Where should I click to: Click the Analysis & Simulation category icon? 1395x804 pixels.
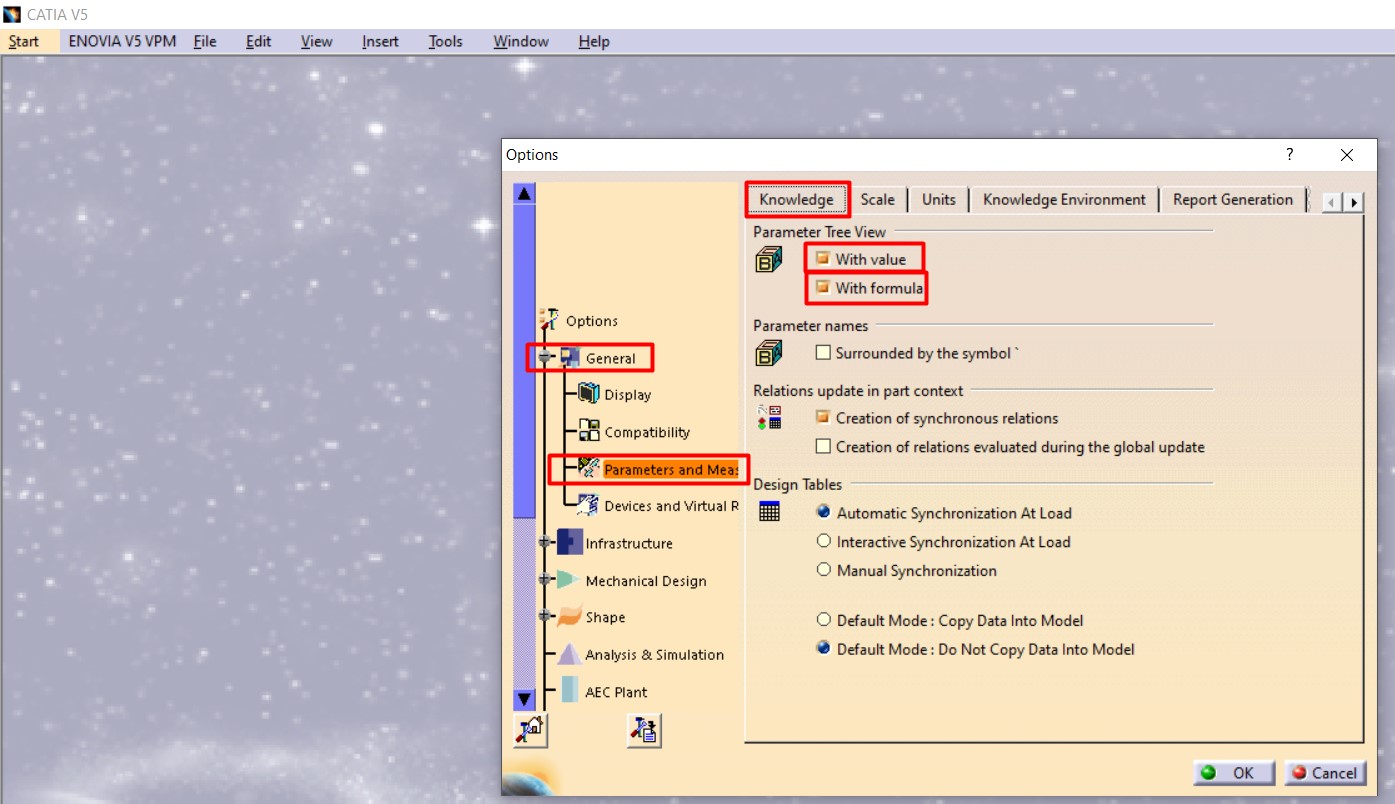[569, 654]
